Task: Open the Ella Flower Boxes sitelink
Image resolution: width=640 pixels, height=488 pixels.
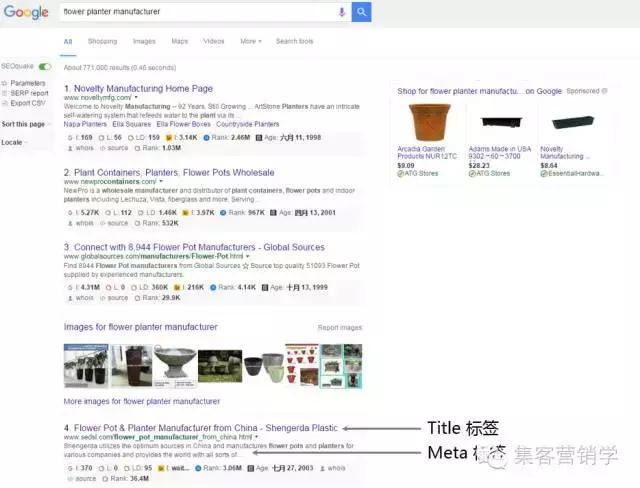Action: pos(183,124)
